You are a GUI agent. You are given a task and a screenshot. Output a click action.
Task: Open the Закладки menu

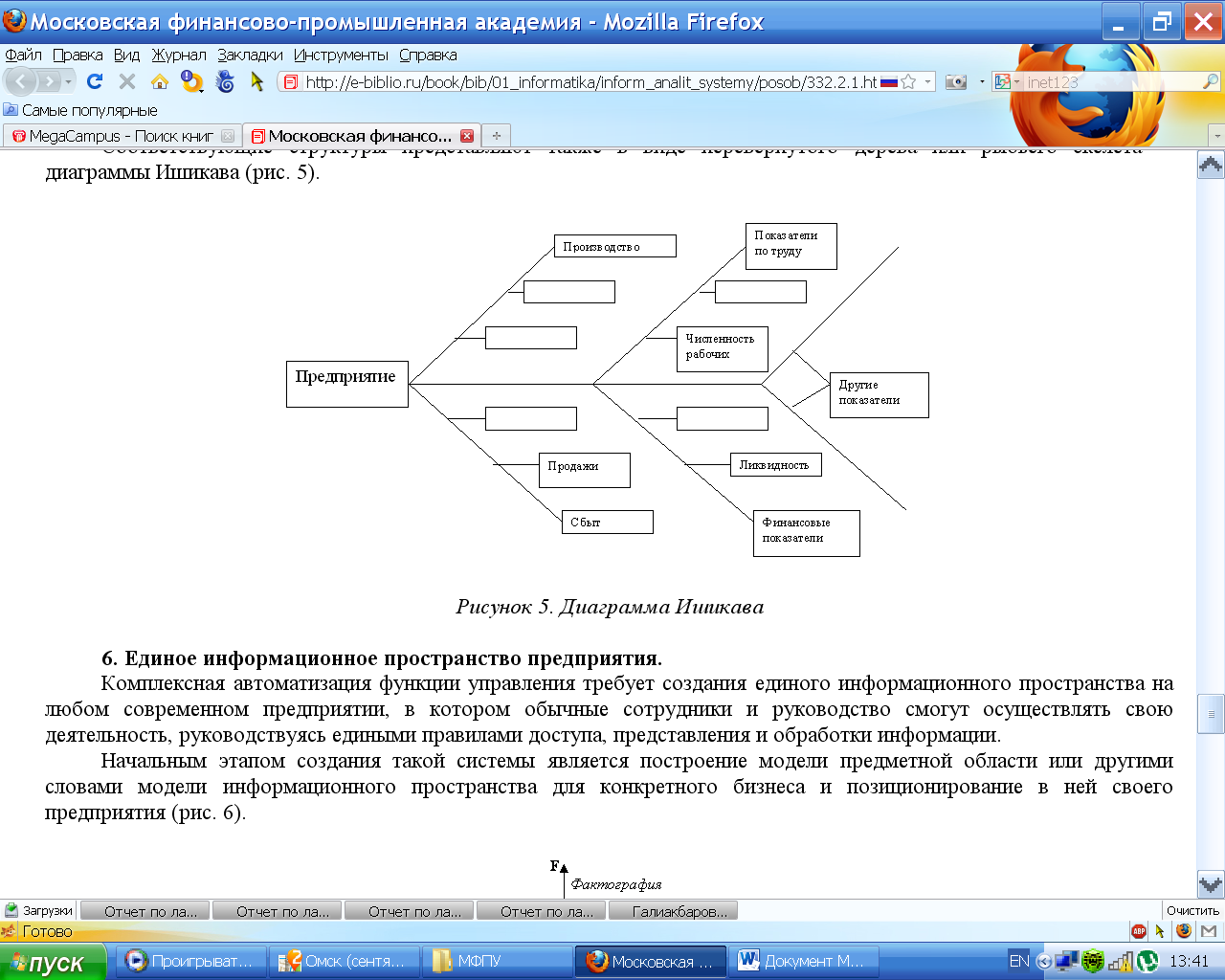pos(250,55)
